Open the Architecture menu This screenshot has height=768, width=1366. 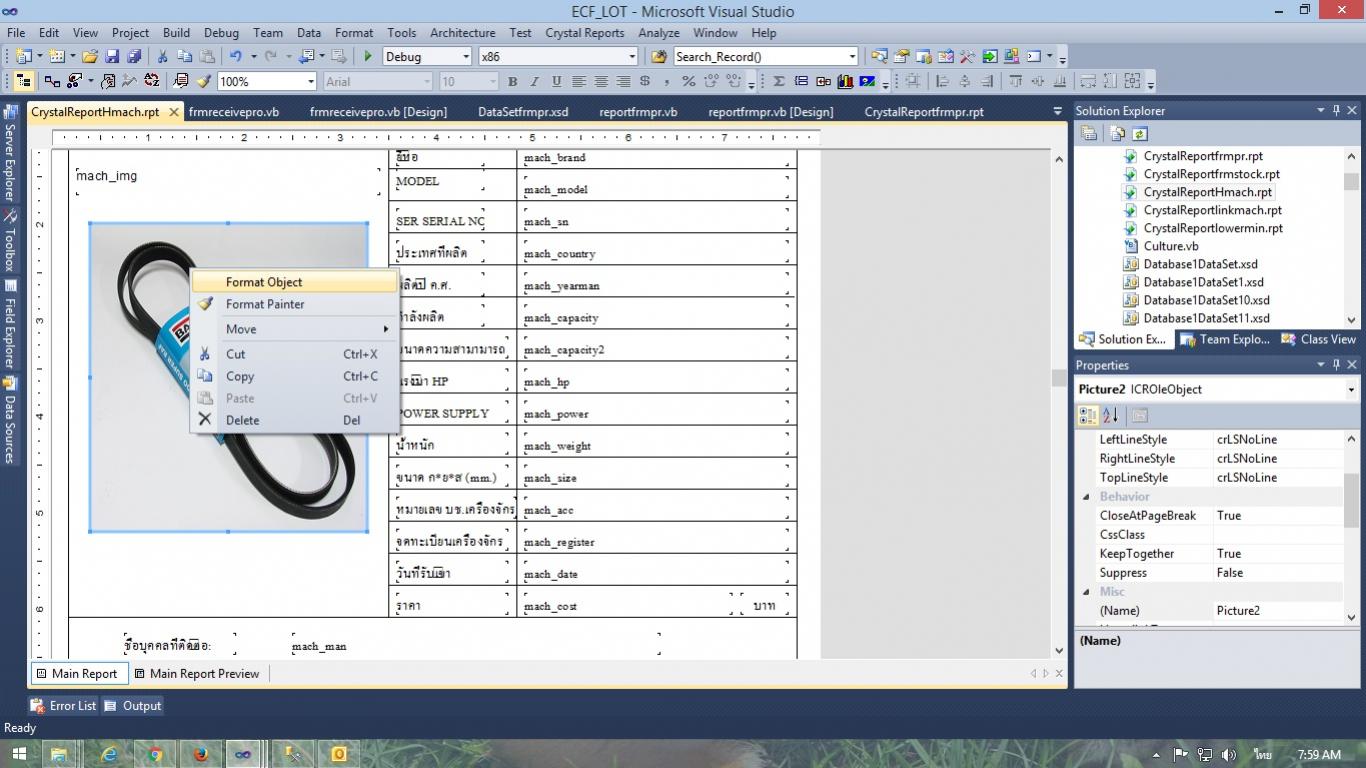[462, 33]
